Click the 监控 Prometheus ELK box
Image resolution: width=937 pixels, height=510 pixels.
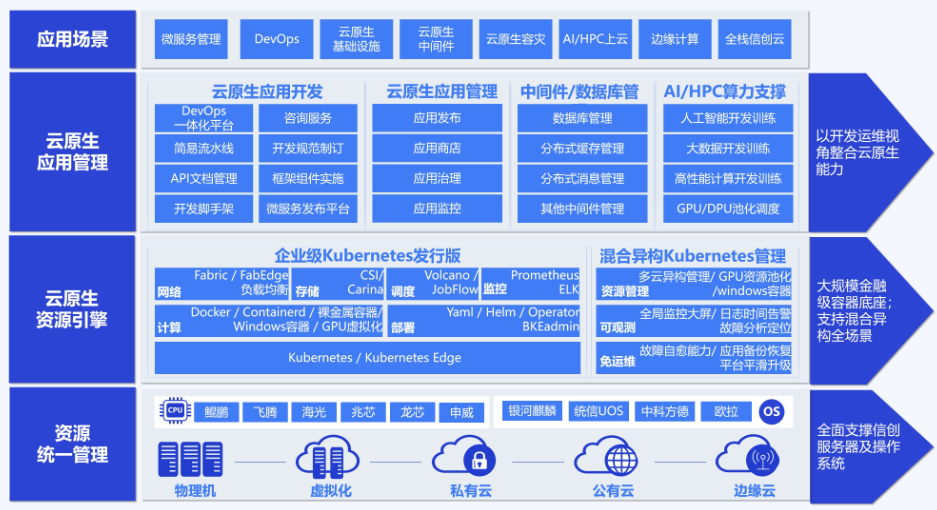pyautogui.click(x=531, y=284)
